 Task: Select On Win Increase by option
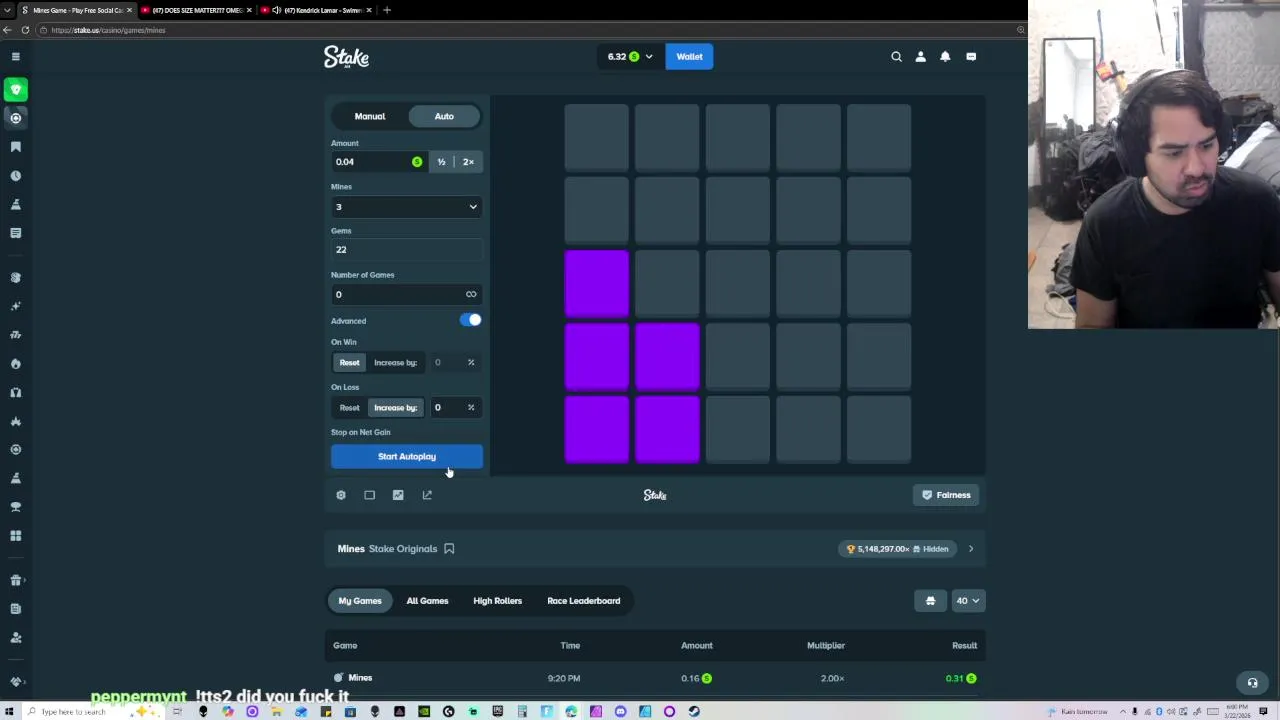pyautogui.click(x=396, y=363)
